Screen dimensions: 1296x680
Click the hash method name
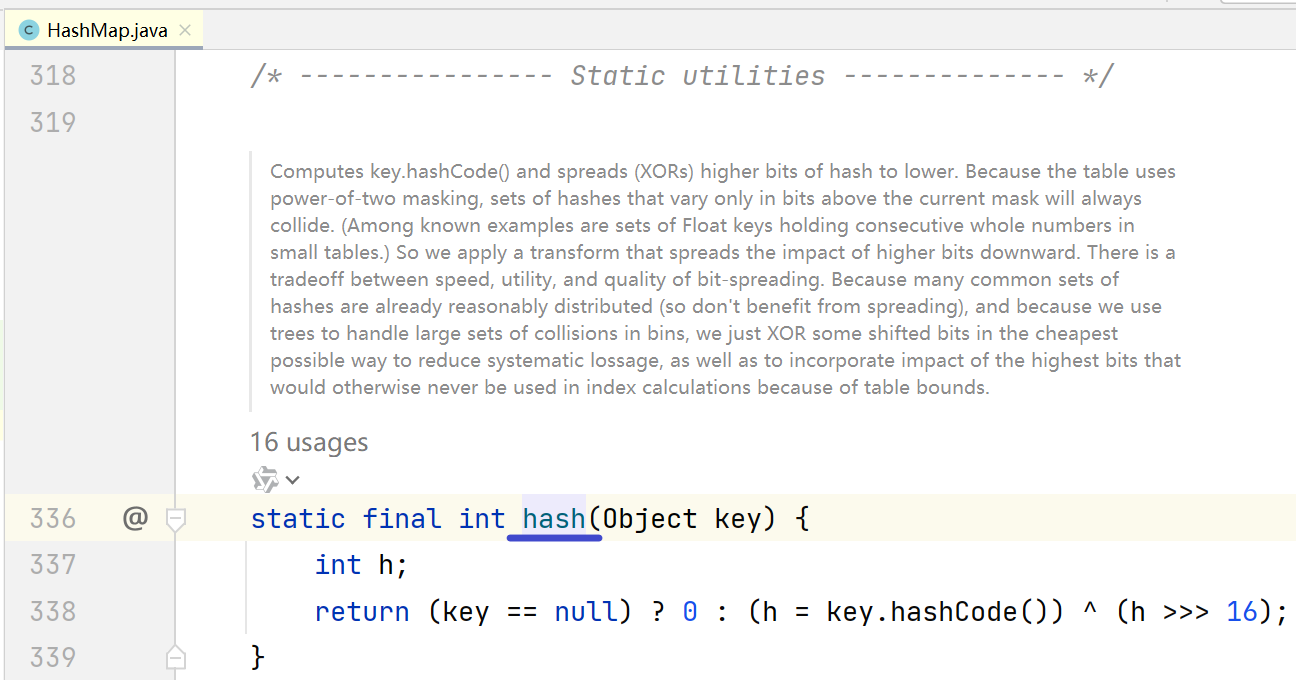click(x=554, y=519)
